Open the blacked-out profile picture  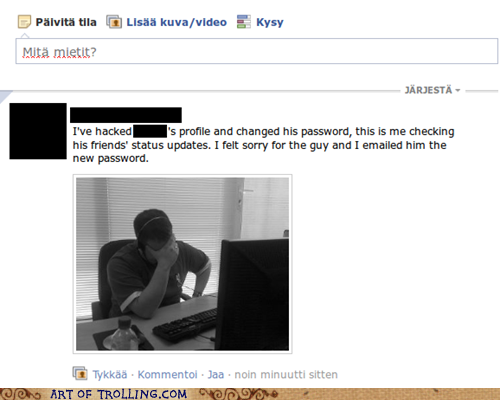click(38, 131)
